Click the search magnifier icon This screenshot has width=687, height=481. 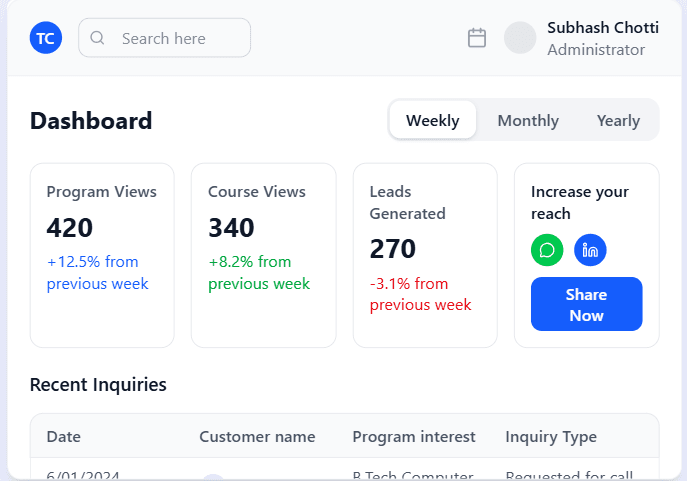(98, 38)
